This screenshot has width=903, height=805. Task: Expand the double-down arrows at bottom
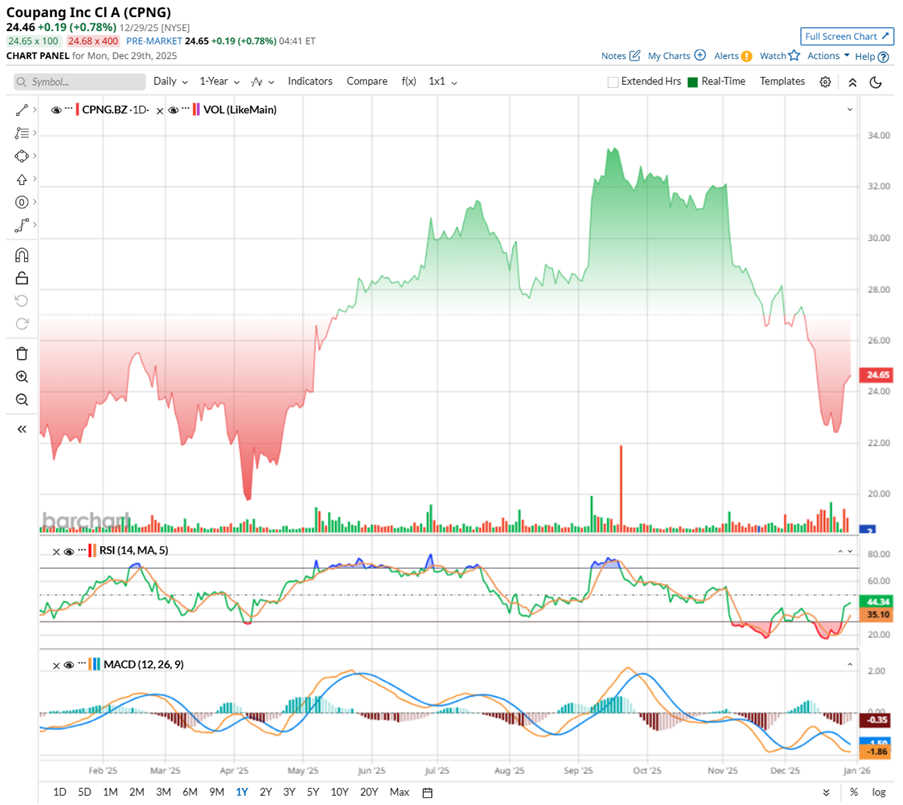tap(826, 792)
